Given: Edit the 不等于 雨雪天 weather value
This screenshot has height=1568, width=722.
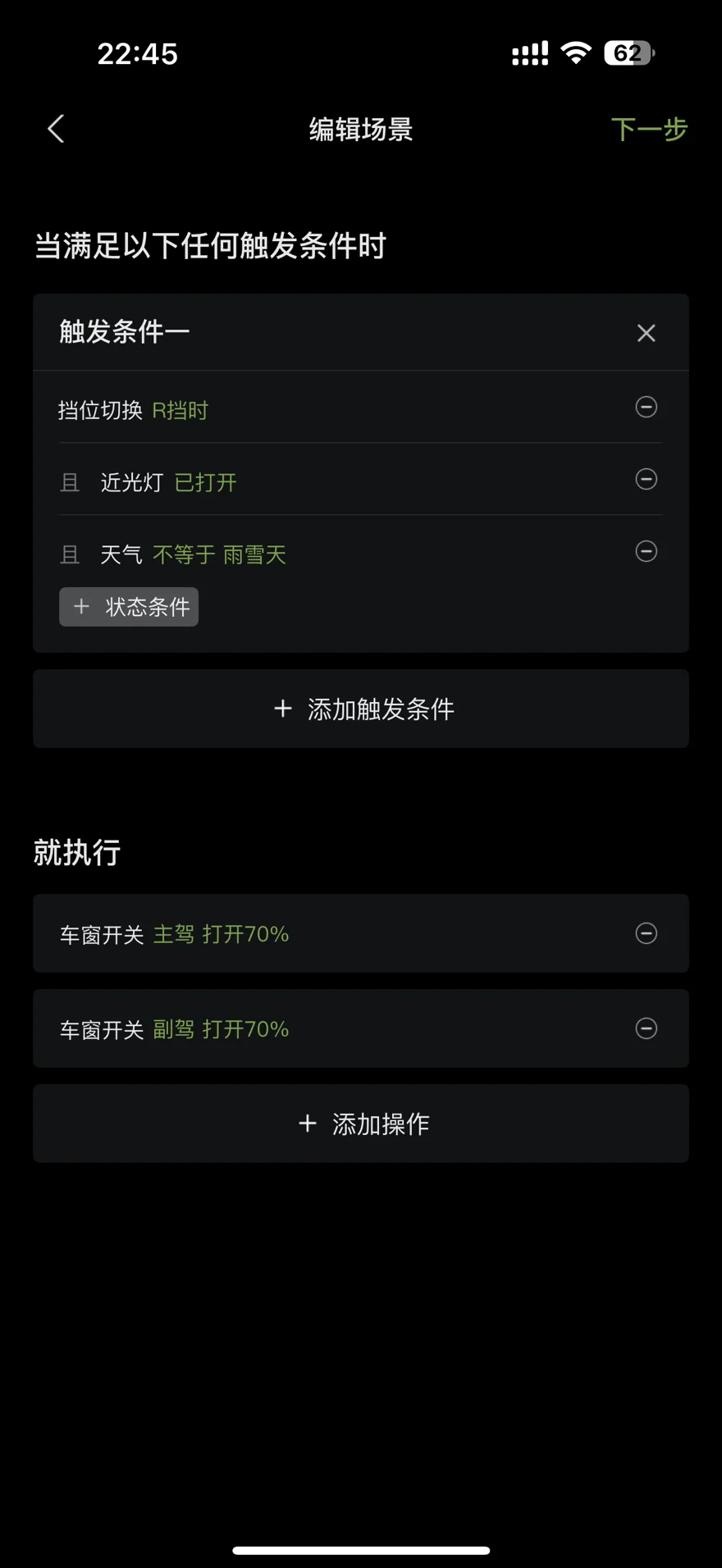Looking at the screenshot, I should click(220, 555).
